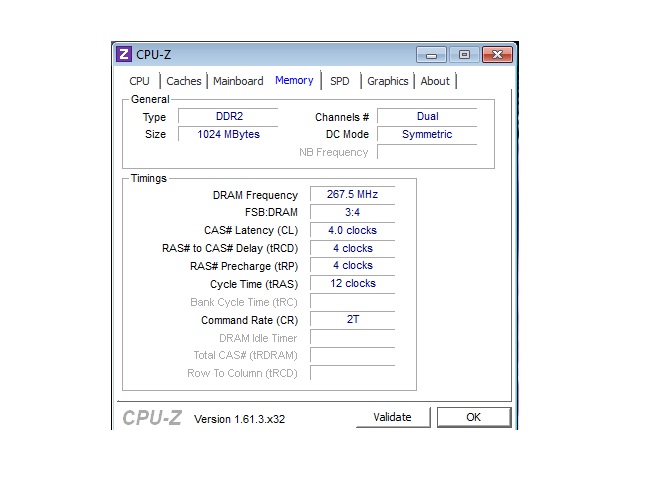
Task: Click the grayed DRAM Idle Timer label
Action: tap(258, 338)
